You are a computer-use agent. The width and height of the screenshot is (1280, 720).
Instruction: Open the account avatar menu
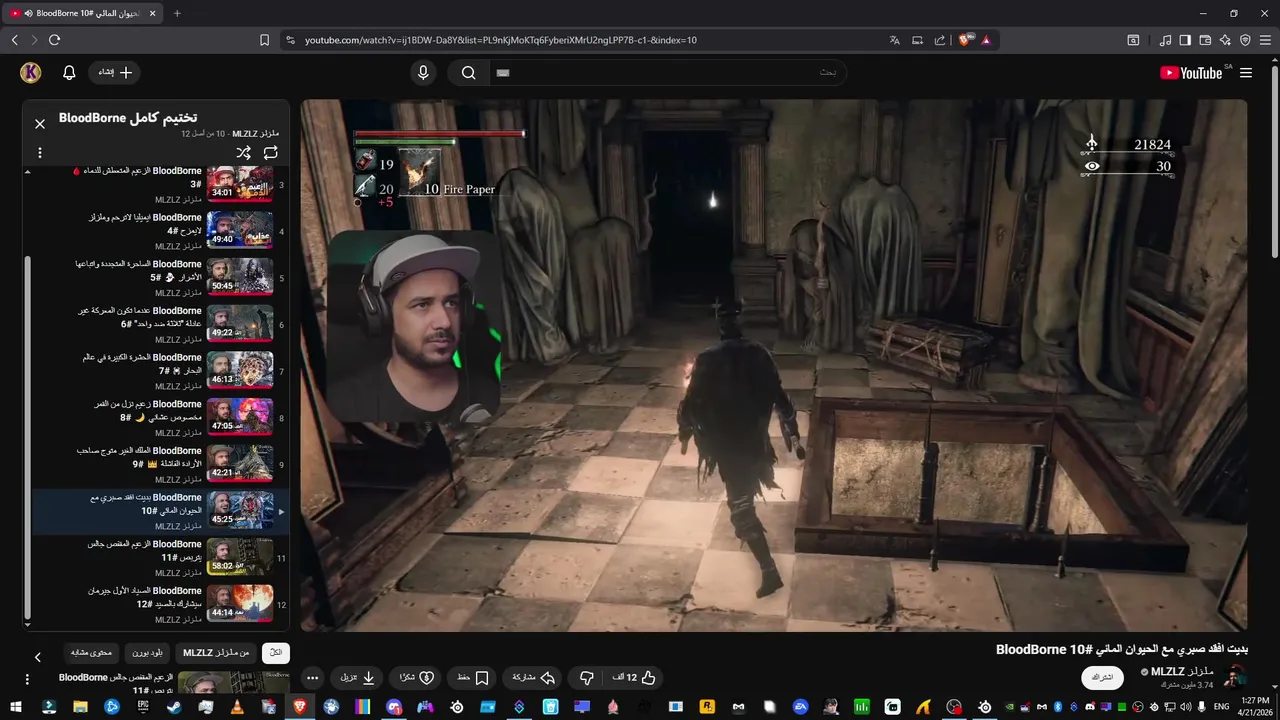pyautogui.click(x=31, y=72)
